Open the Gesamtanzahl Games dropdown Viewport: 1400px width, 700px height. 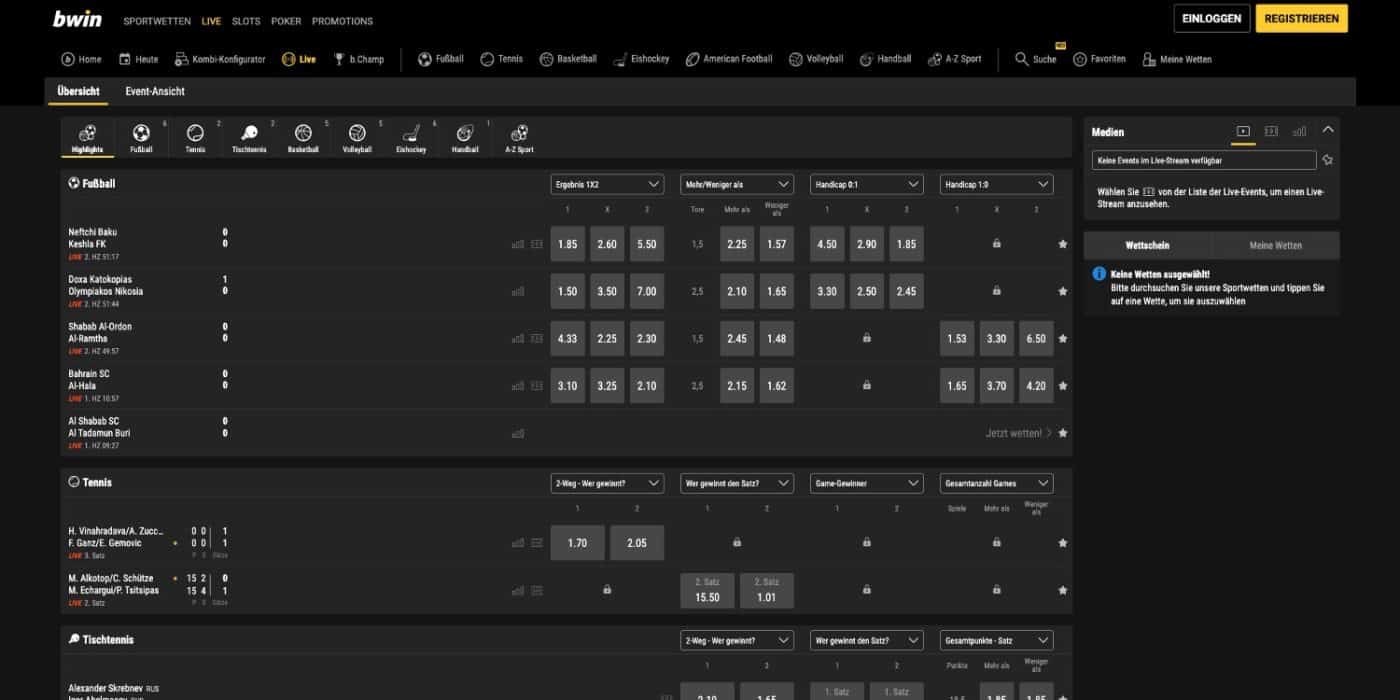[997, 483]
